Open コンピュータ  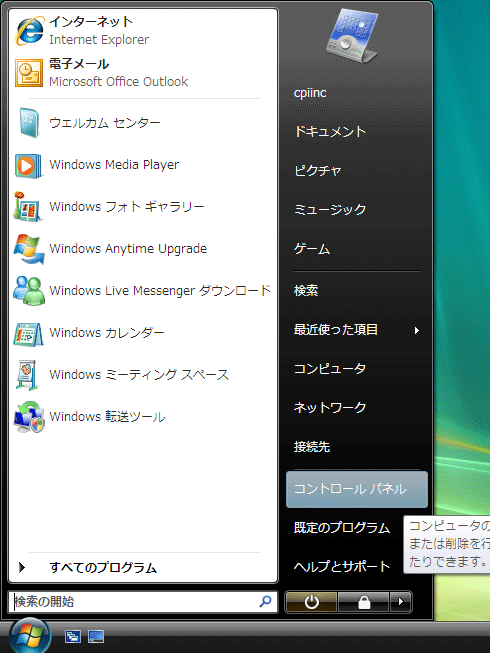[330, 369]
